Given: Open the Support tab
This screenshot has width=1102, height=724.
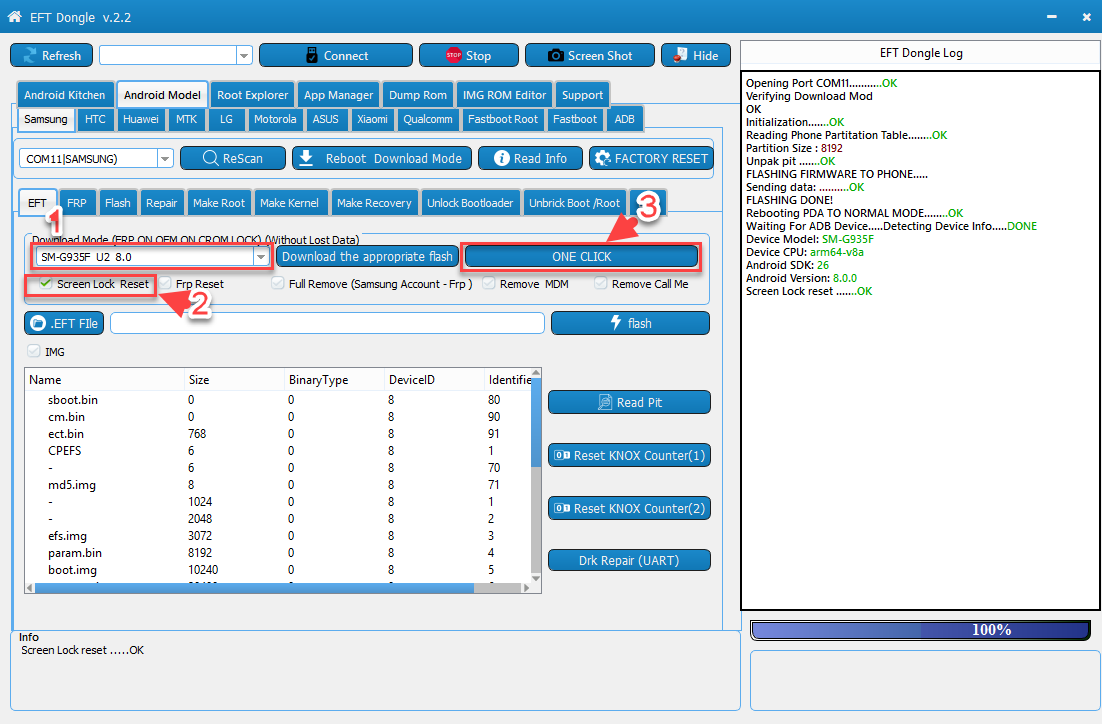Looking at the screenshot, I should click(582, 95).
